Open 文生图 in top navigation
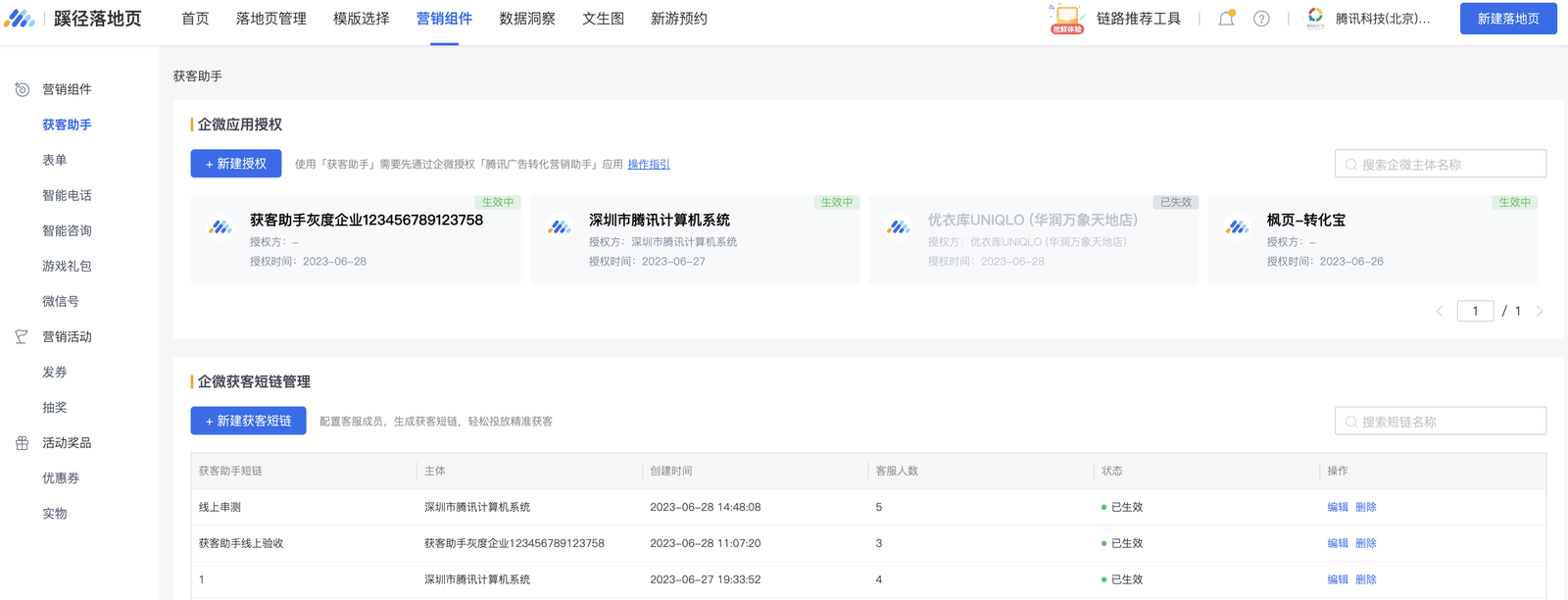This screenshot has width=1568, height=600. pos(604,19)
